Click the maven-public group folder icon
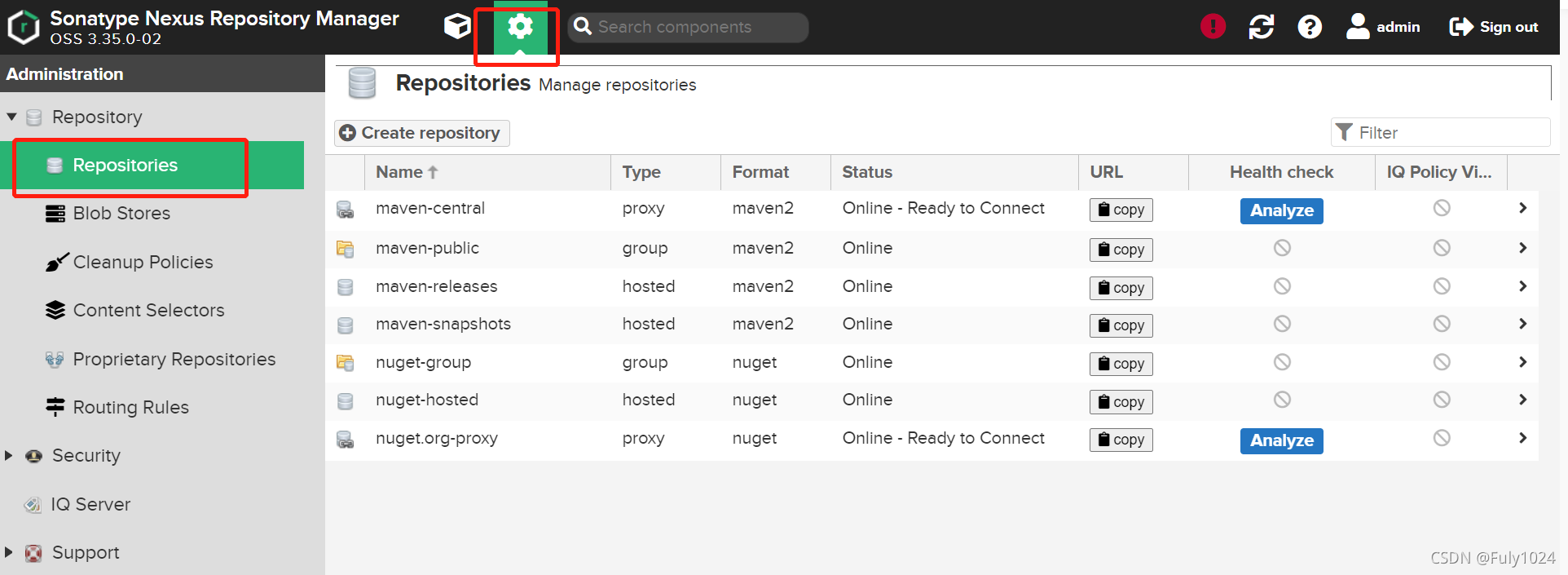1568x575 pixels. [346, 250]
